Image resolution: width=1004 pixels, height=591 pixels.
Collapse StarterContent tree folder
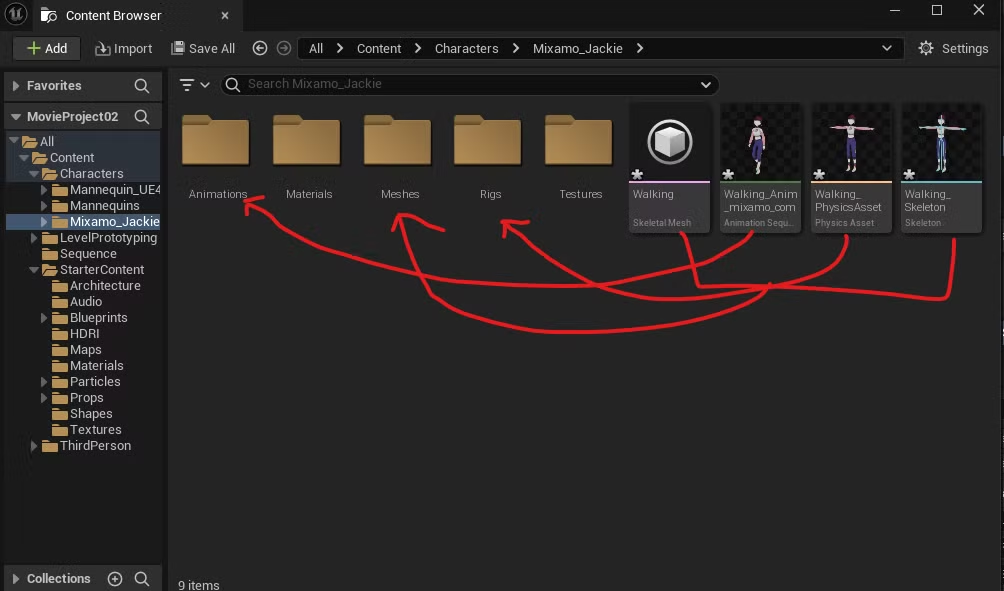tap(34, 270)
